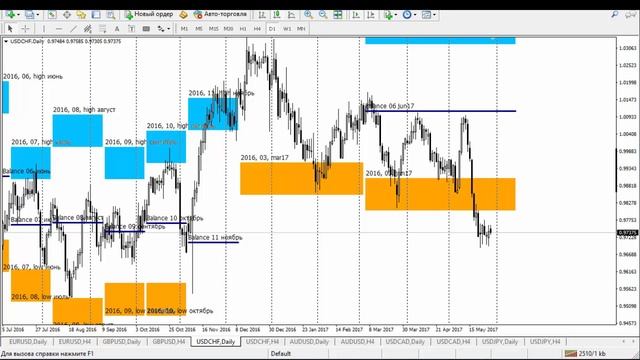Screen dimensions: 640x360
Task: Click the Default profile in status bar
Action: (x=281, y=353)
